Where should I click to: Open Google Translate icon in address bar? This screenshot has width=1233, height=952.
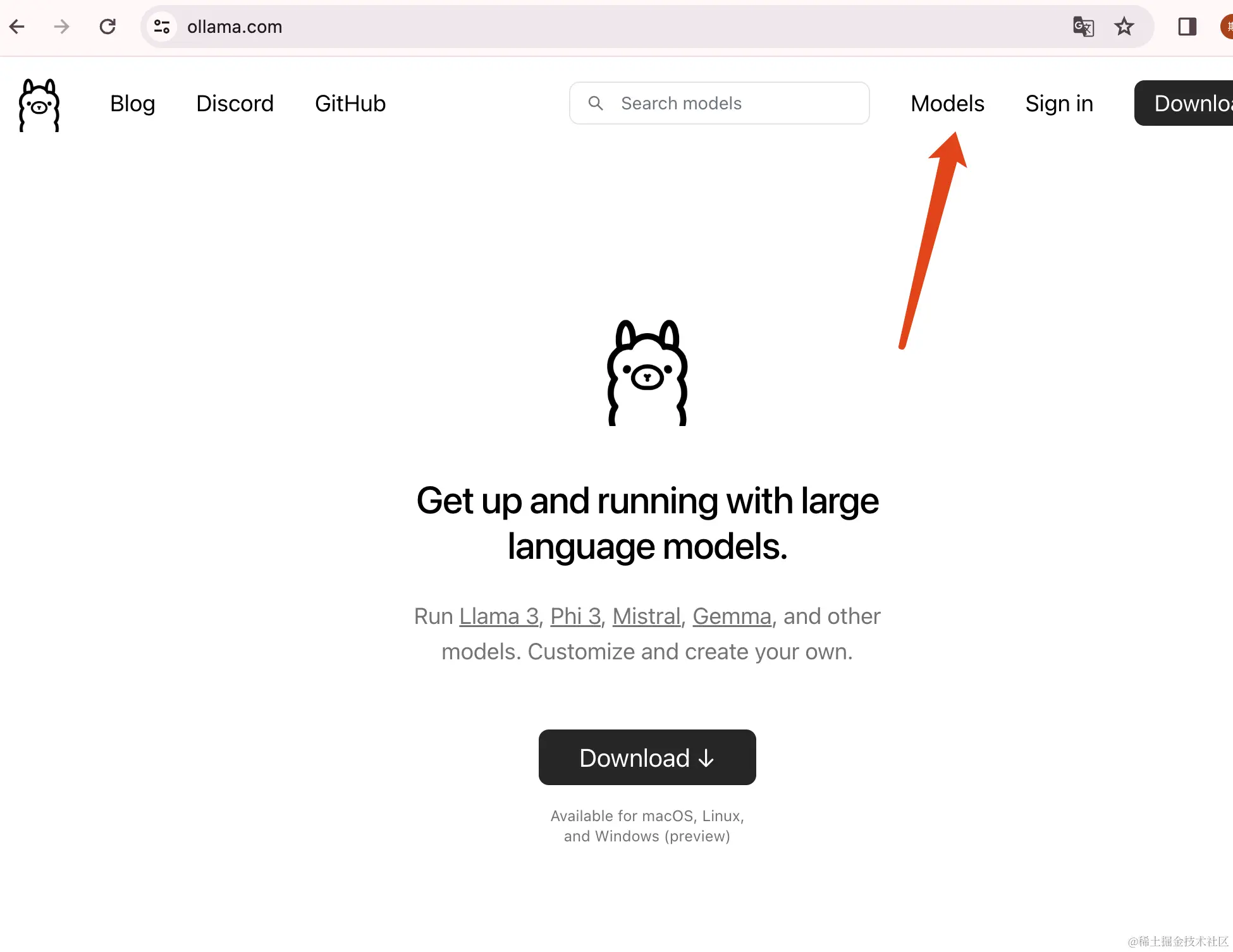pyautogui.click(x=1083, y=27)
